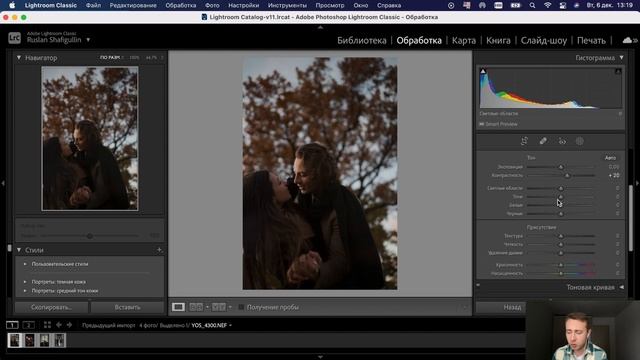Open the Просмотр menu
The width and height of the screenshot is (640, 360).
tap(330, 5)
